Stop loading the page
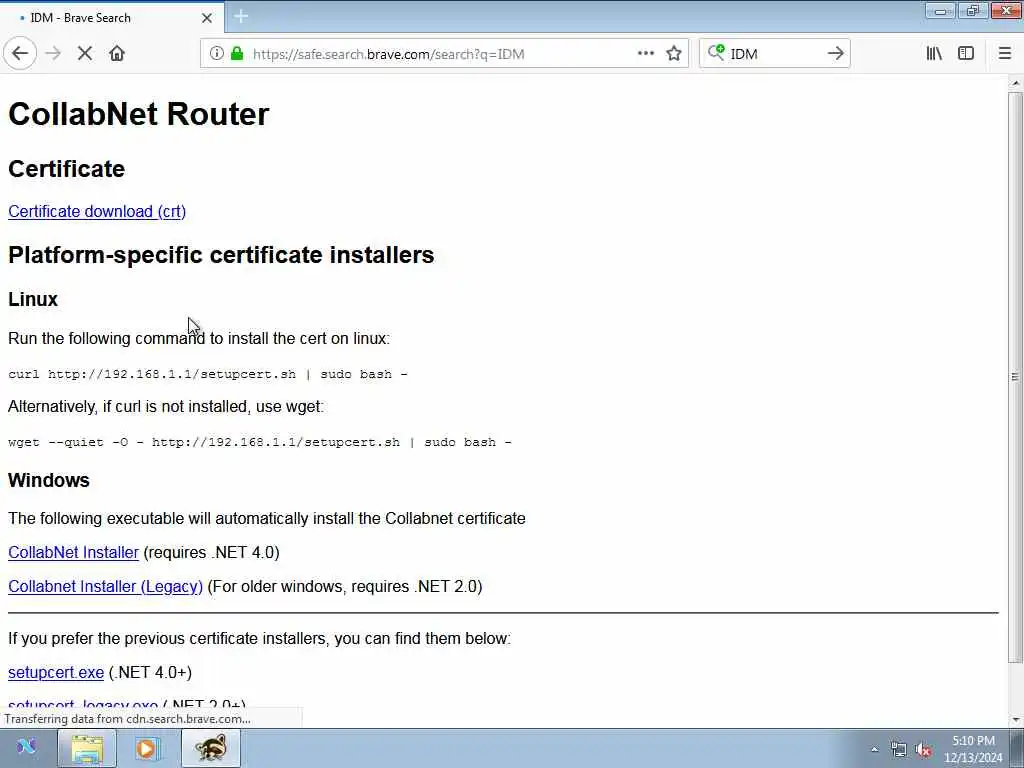 pyautogui.click(x=85, y=54)
